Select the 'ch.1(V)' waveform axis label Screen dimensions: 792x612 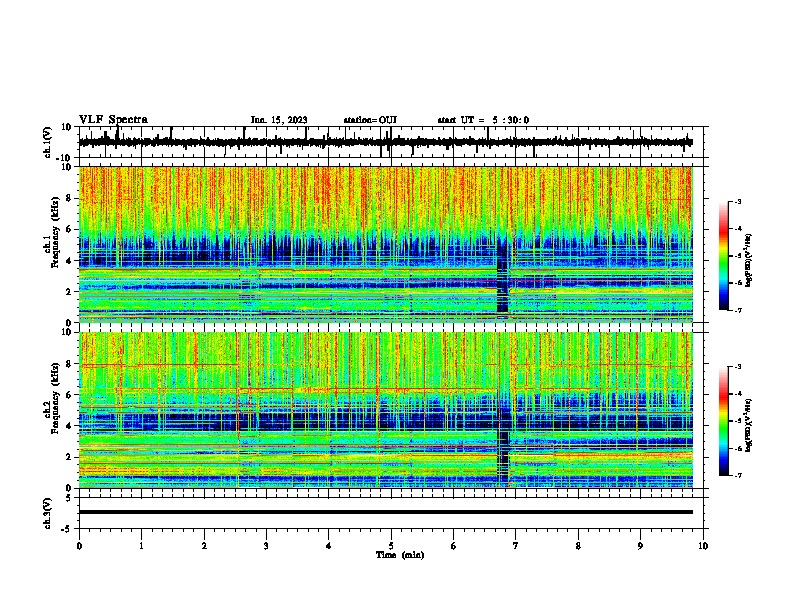point(48,142)
